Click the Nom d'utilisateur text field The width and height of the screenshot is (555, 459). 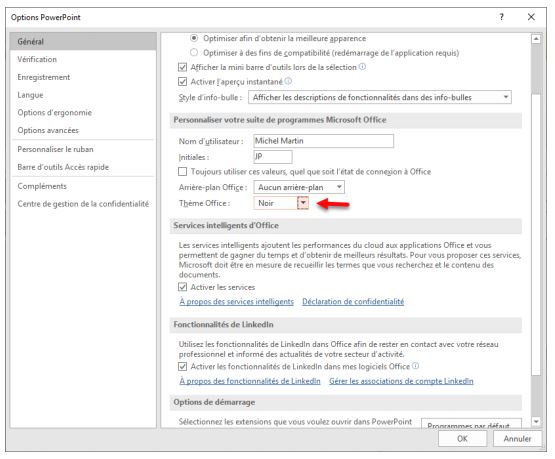[324, 141]
